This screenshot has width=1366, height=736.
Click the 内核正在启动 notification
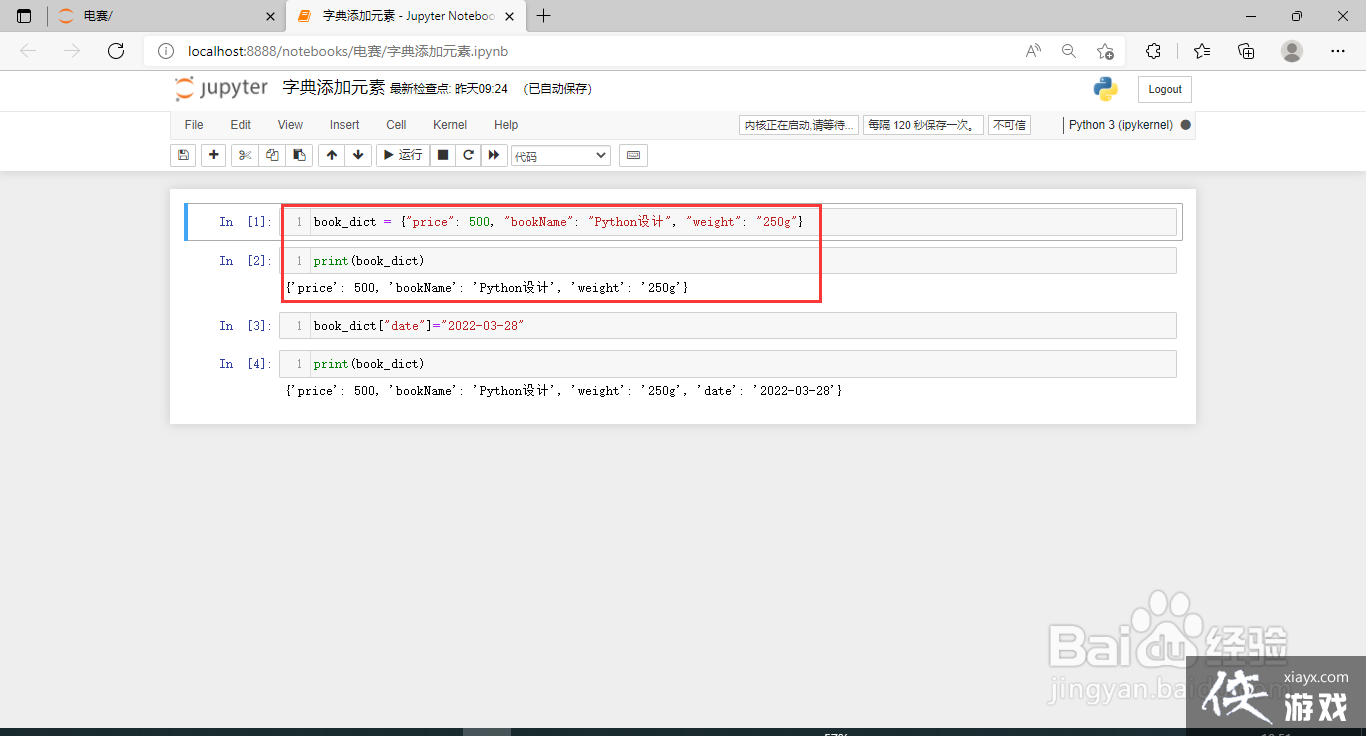(x=799, y=125)
